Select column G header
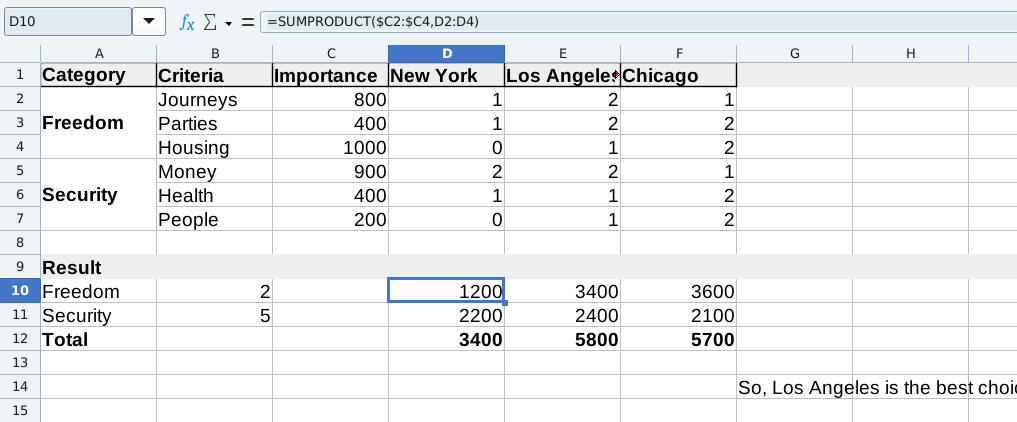 795,54
